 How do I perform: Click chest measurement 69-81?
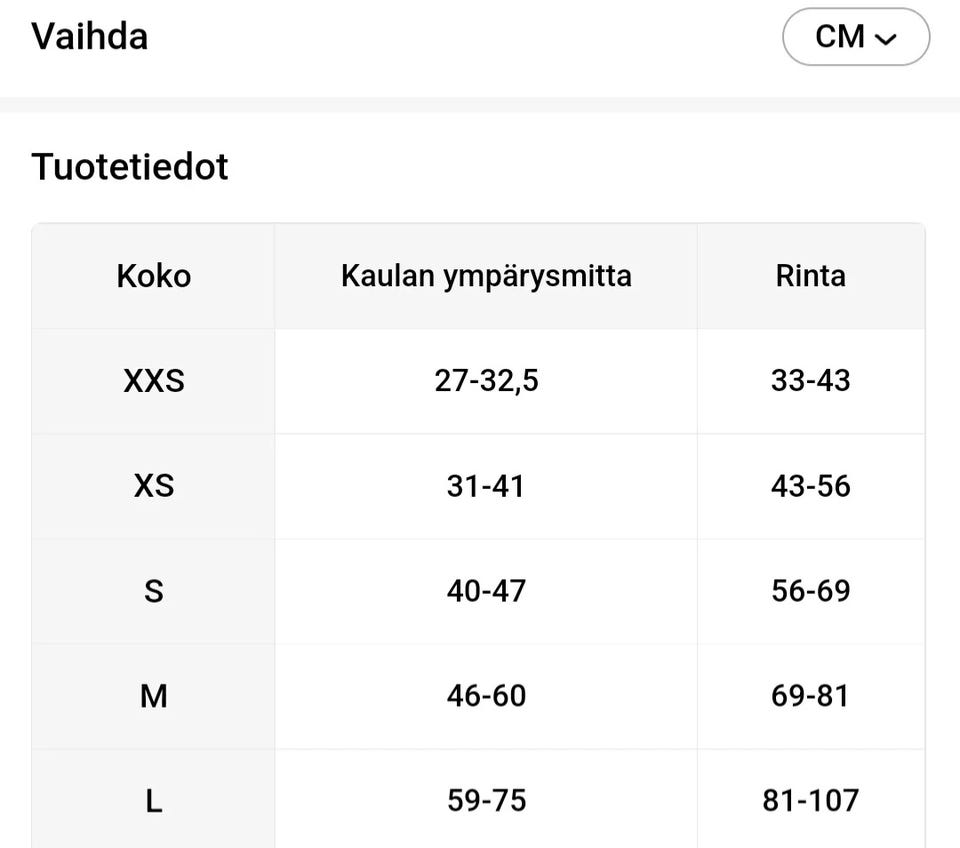(810, 696)
